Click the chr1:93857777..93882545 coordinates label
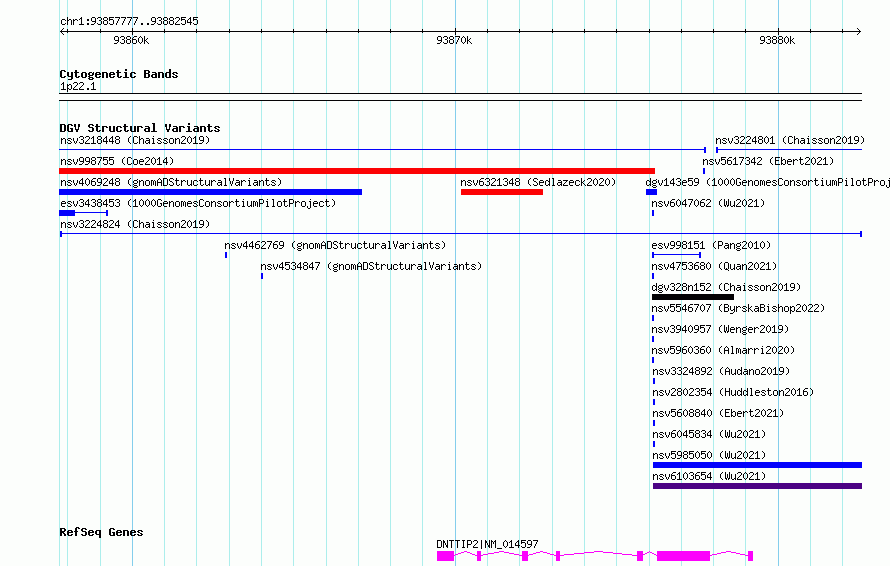Image resolution: width=890 pixels, height=566 pixels. [x=129, y=21]
